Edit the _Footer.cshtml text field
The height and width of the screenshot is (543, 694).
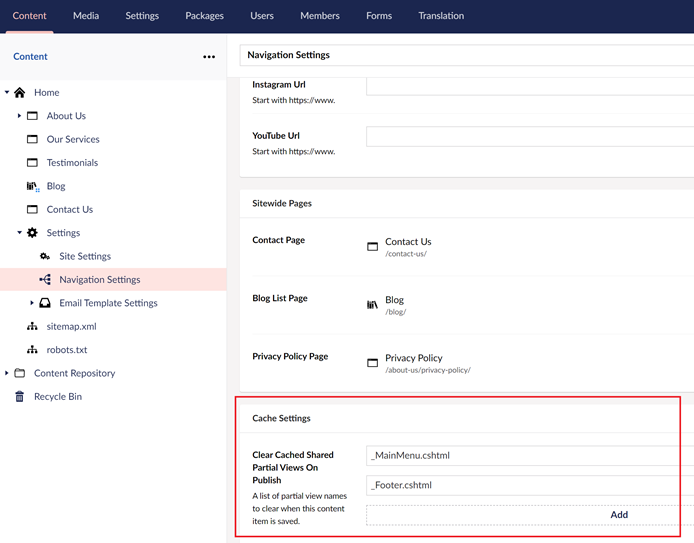530,485
